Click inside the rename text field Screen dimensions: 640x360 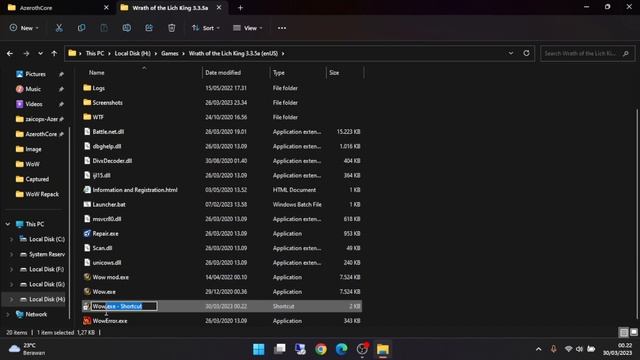tap(124, 306)
